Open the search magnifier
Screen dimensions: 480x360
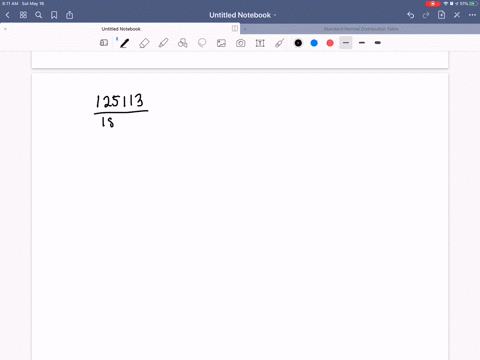pyautogui.click(x=39, y=15)
